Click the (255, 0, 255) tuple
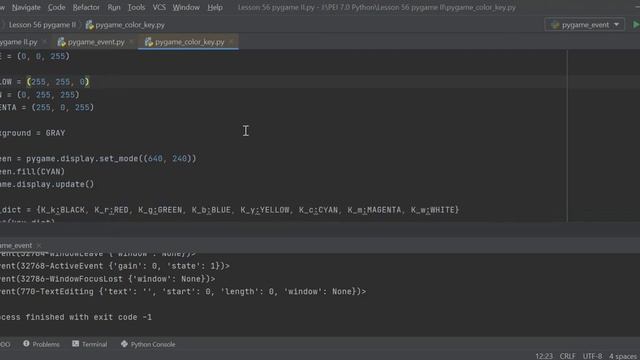 pos(62,107)
